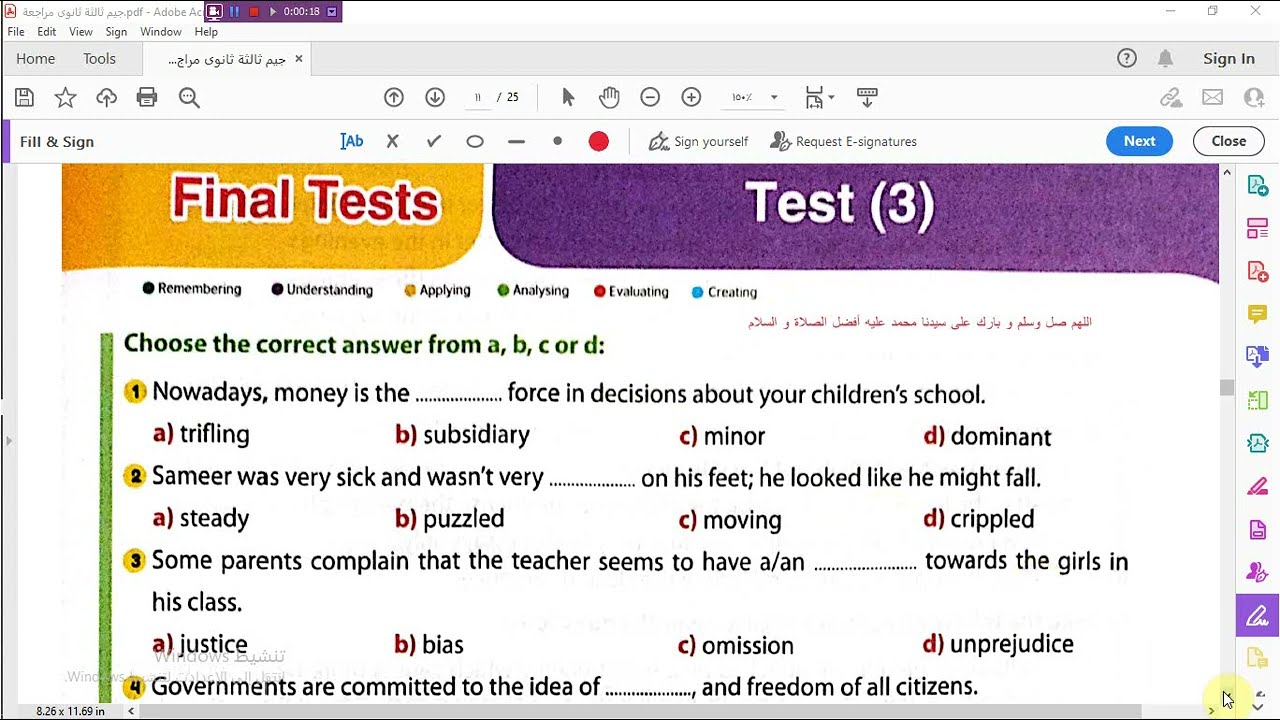Select the checkmark fill tool

(x=434, y=141)
